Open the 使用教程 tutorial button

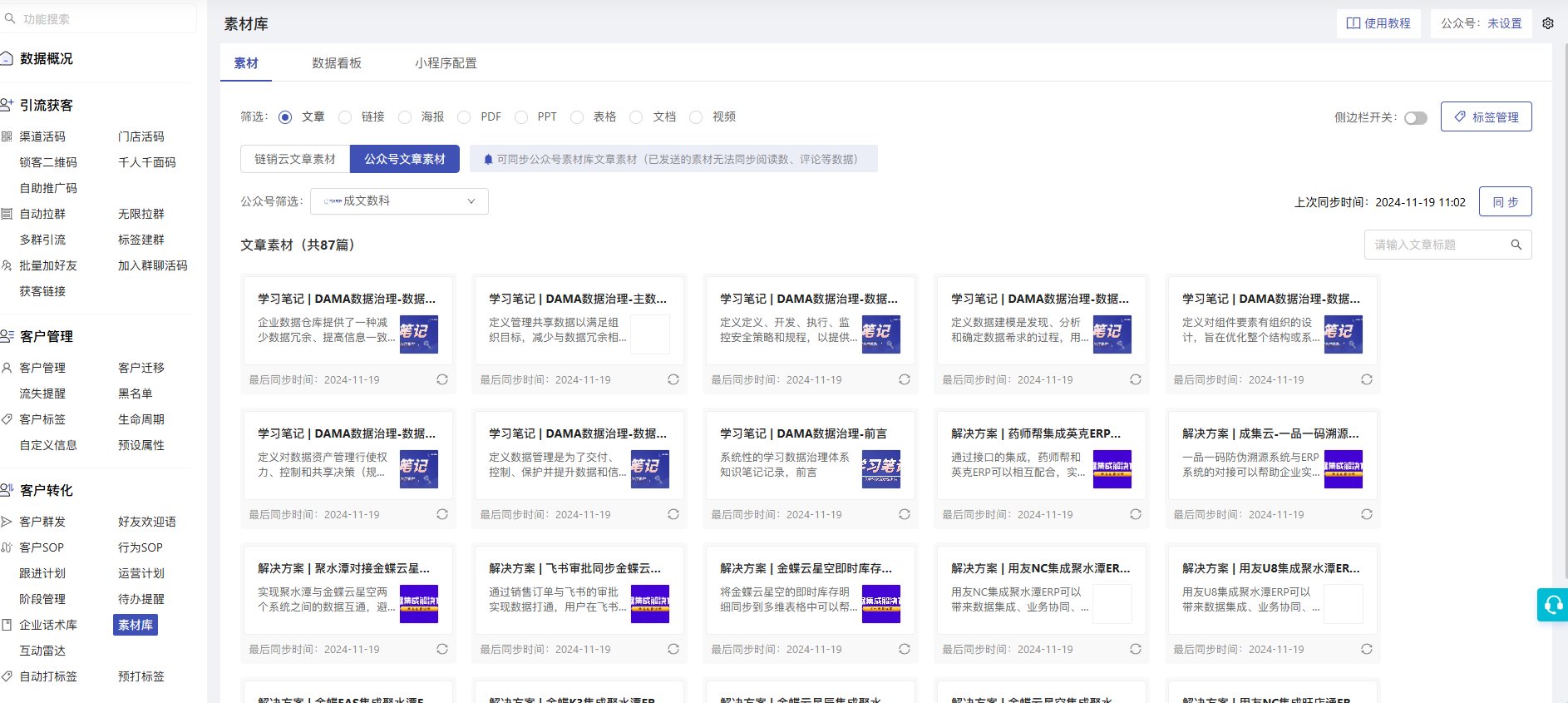tap(1378, 23)
